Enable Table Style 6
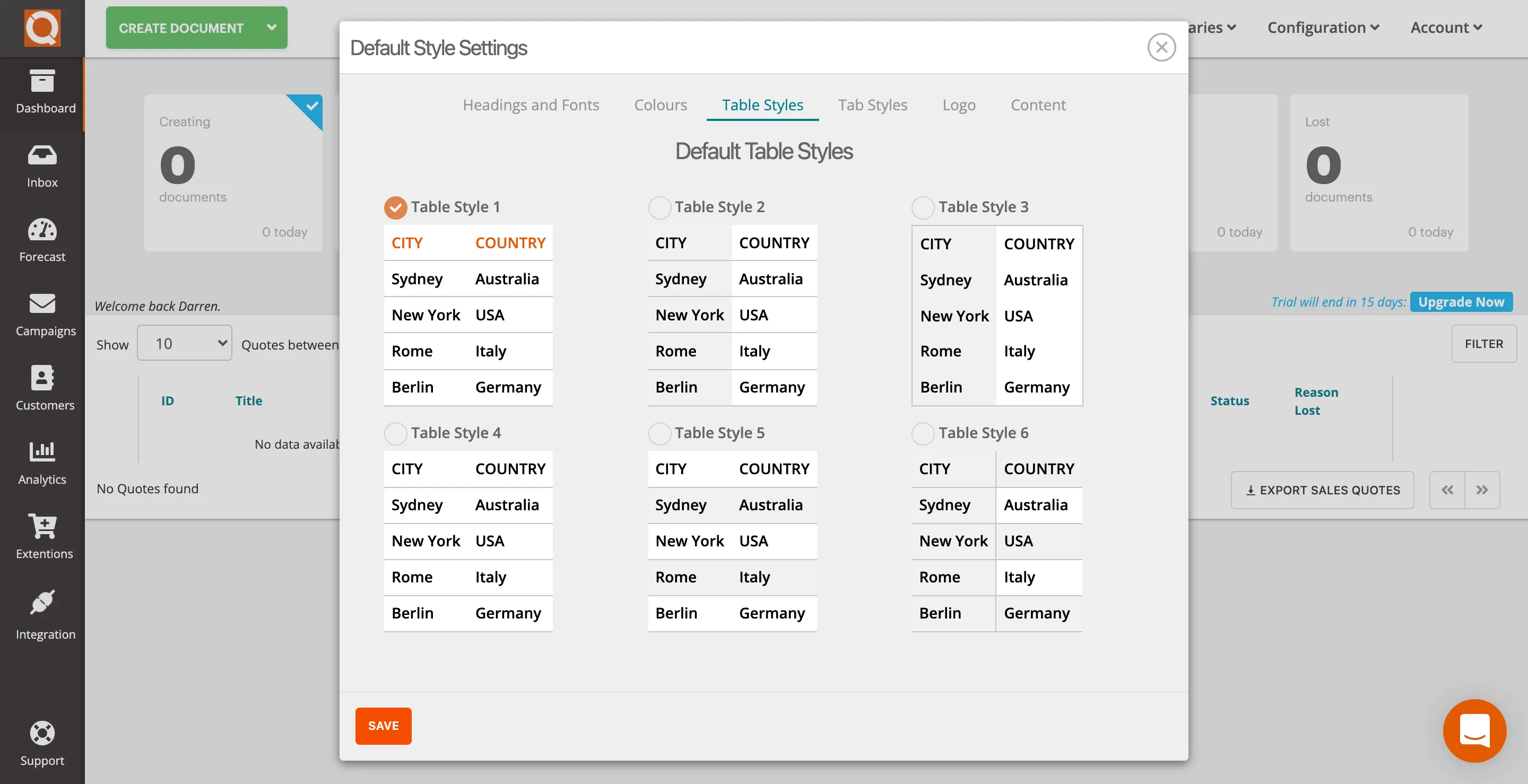This screenshot has height=784, width=1528. (x=923, y=433)
